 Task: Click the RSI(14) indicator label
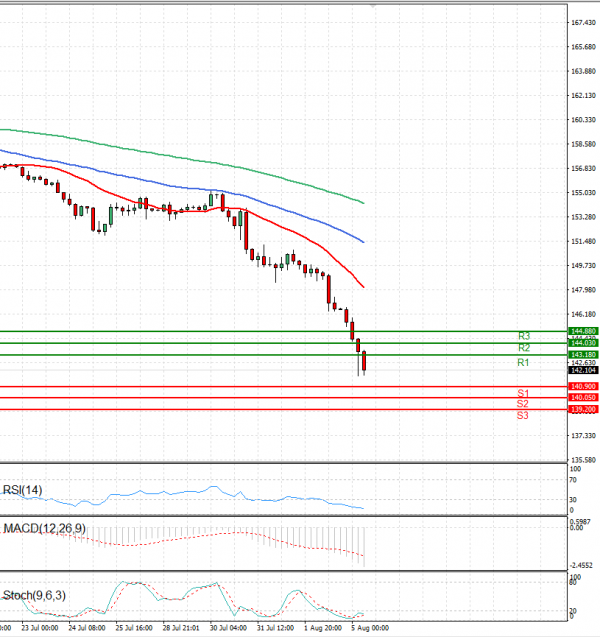point(22,490)
